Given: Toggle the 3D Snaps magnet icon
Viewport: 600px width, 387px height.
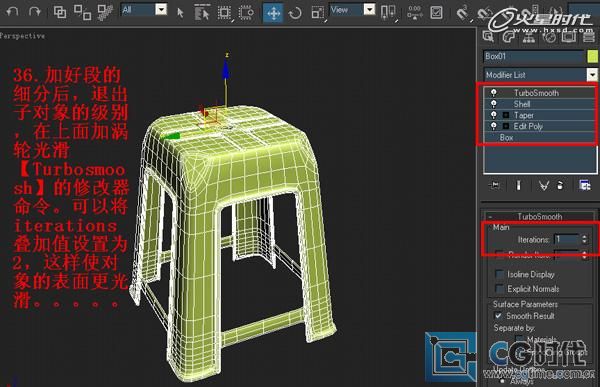Looking at the screenshot, I should (463, 13).
